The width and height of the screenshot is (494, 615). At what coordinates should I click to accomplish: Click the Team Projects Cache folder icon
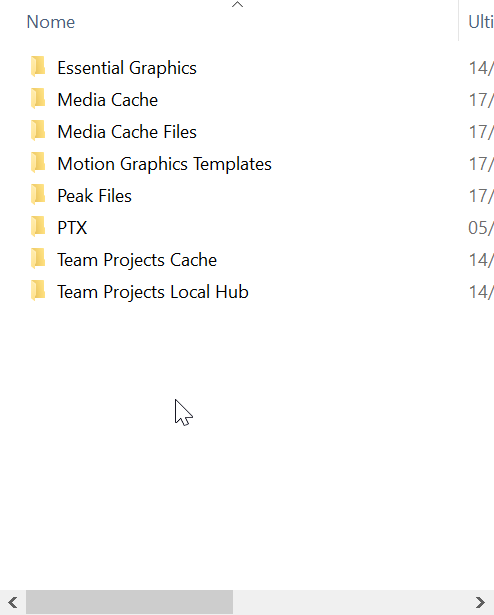pos(38,259)
